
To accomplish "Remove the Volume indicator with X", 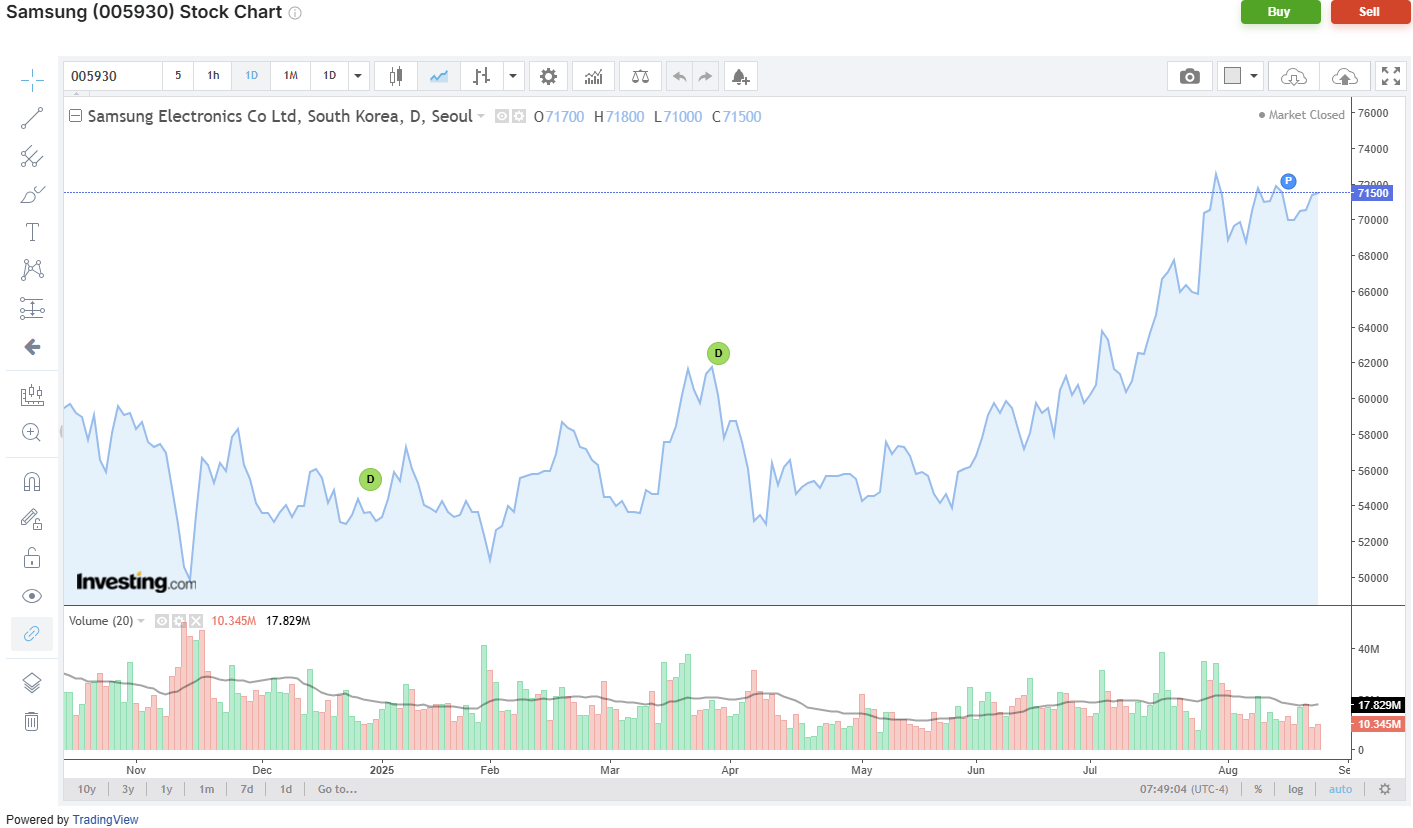I will pyautogui.click(x=195, y=621).
